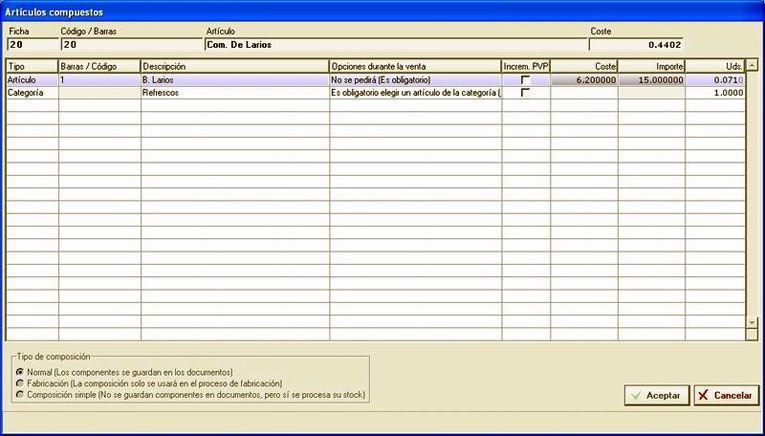Choose Composición simple radio option
The image size is (765, 436).
click(x=20, y=395)
